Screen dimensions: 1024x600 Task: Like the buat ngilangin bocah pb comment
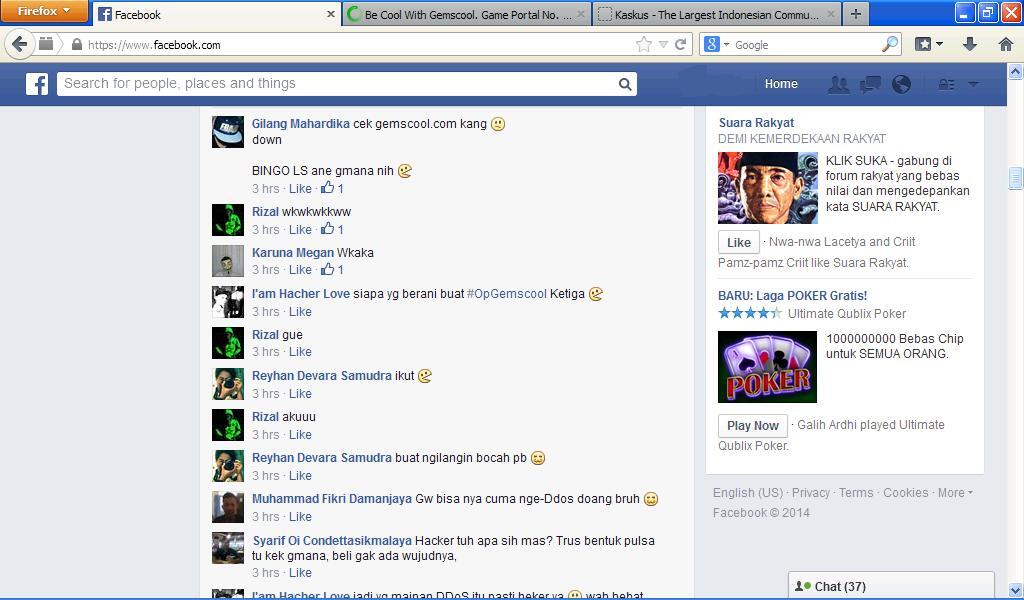pos(300,476)
